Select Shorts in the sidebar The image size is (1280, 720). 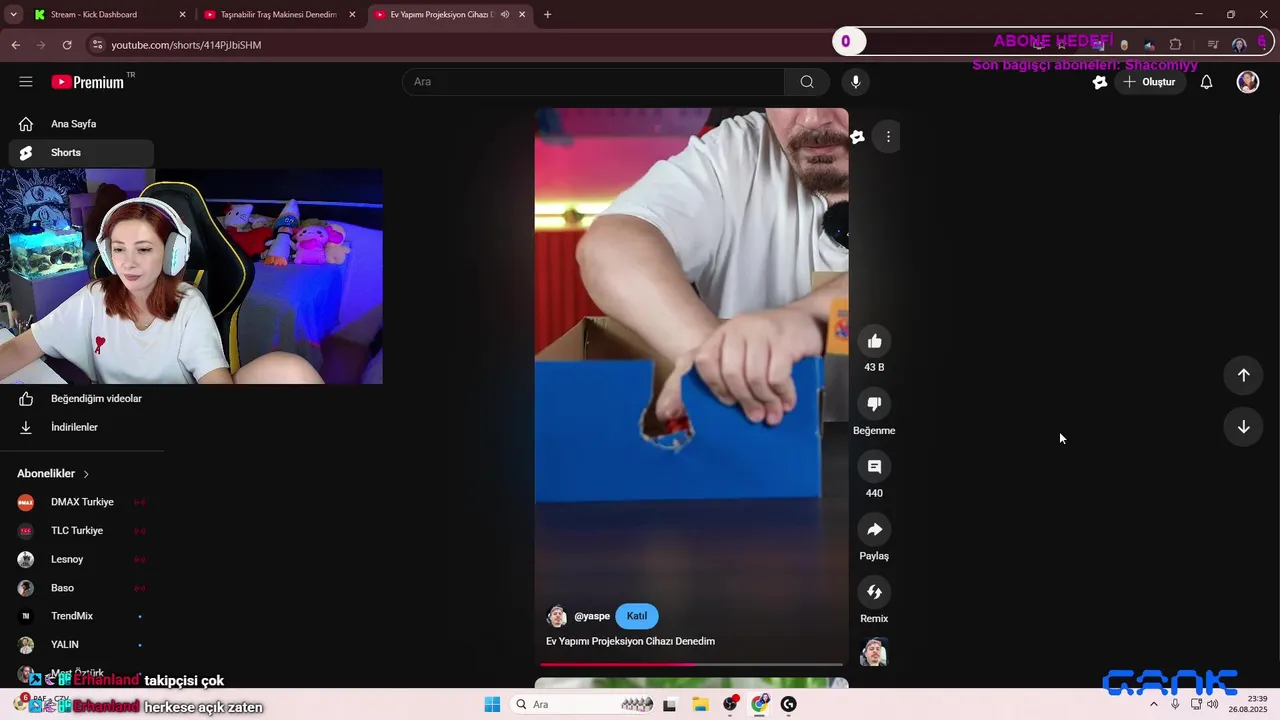point(81,153)
